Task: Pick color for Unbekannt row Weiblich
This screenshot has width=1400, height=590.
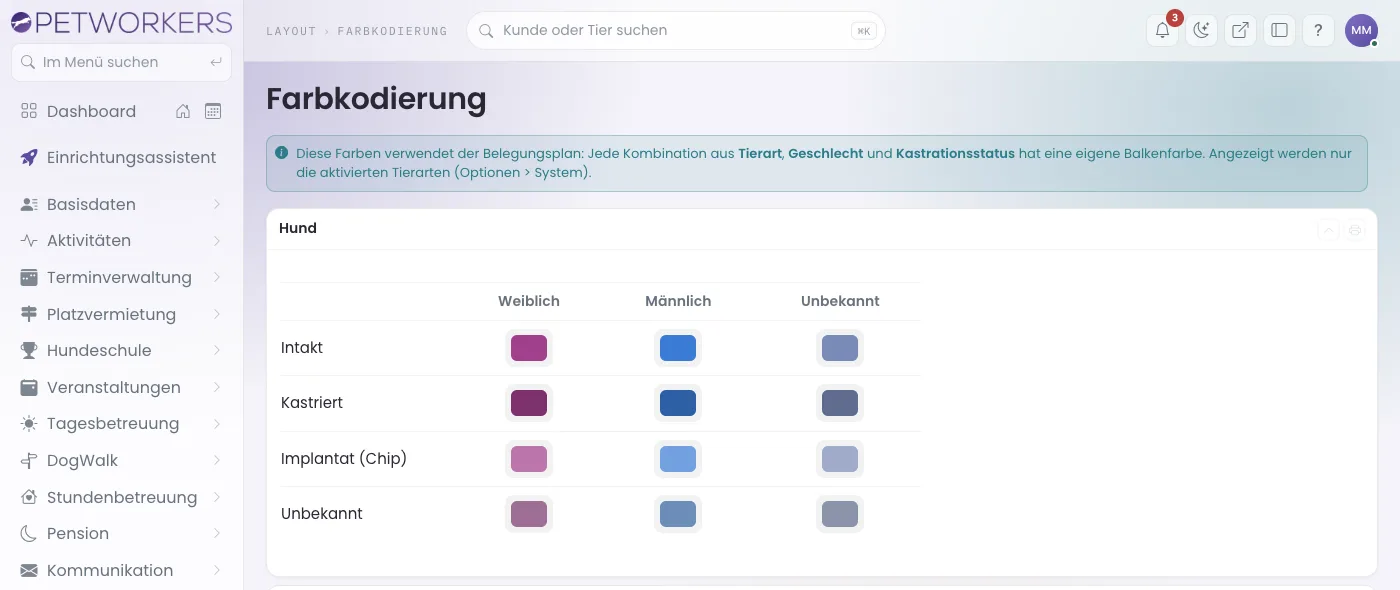Action: click(x=529, y=514)
